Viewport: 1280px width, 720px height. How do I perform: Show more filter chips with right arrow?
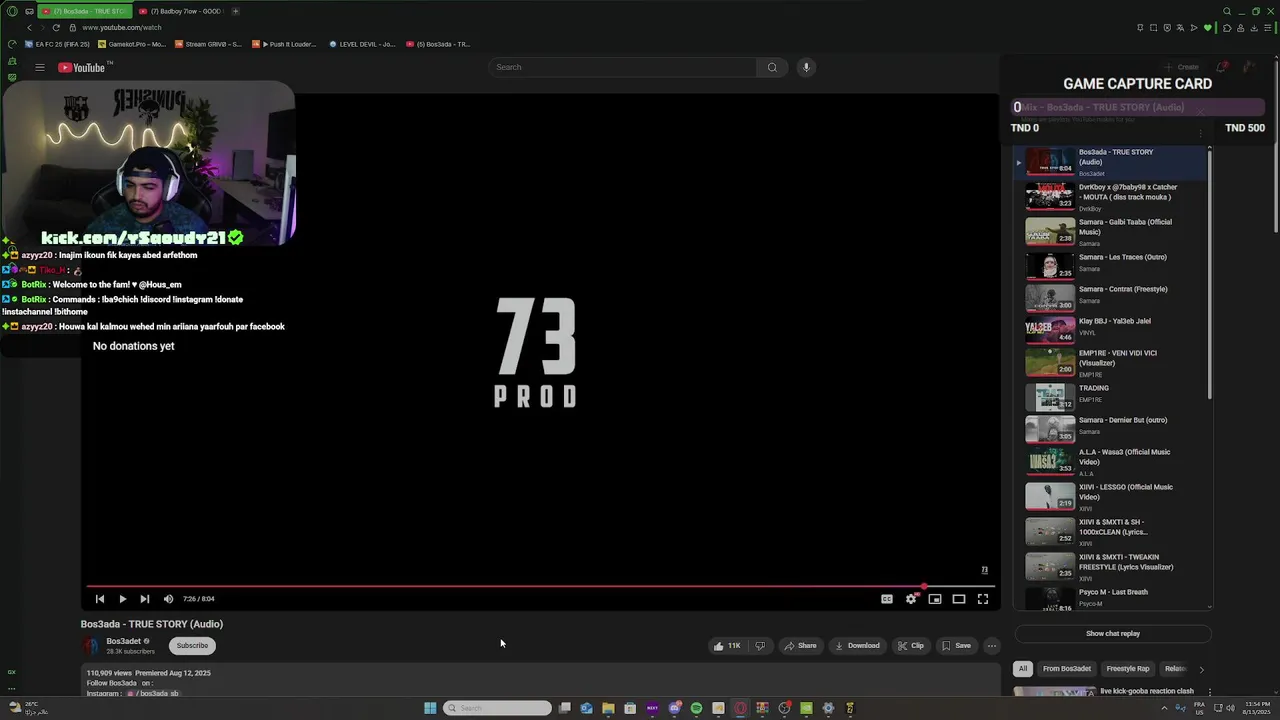(1201, 669)
